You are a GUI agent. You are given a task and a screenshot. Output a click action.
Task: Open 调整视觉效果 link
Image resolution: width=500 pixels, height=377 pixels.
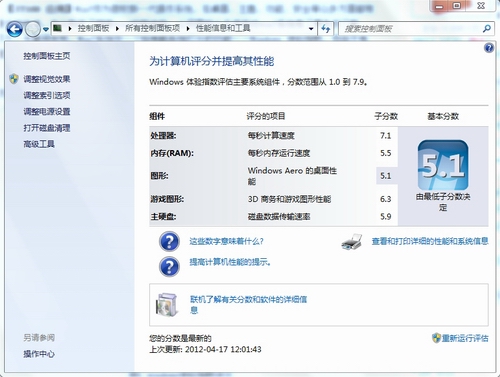pyautogui.click(x=47, y=79)
